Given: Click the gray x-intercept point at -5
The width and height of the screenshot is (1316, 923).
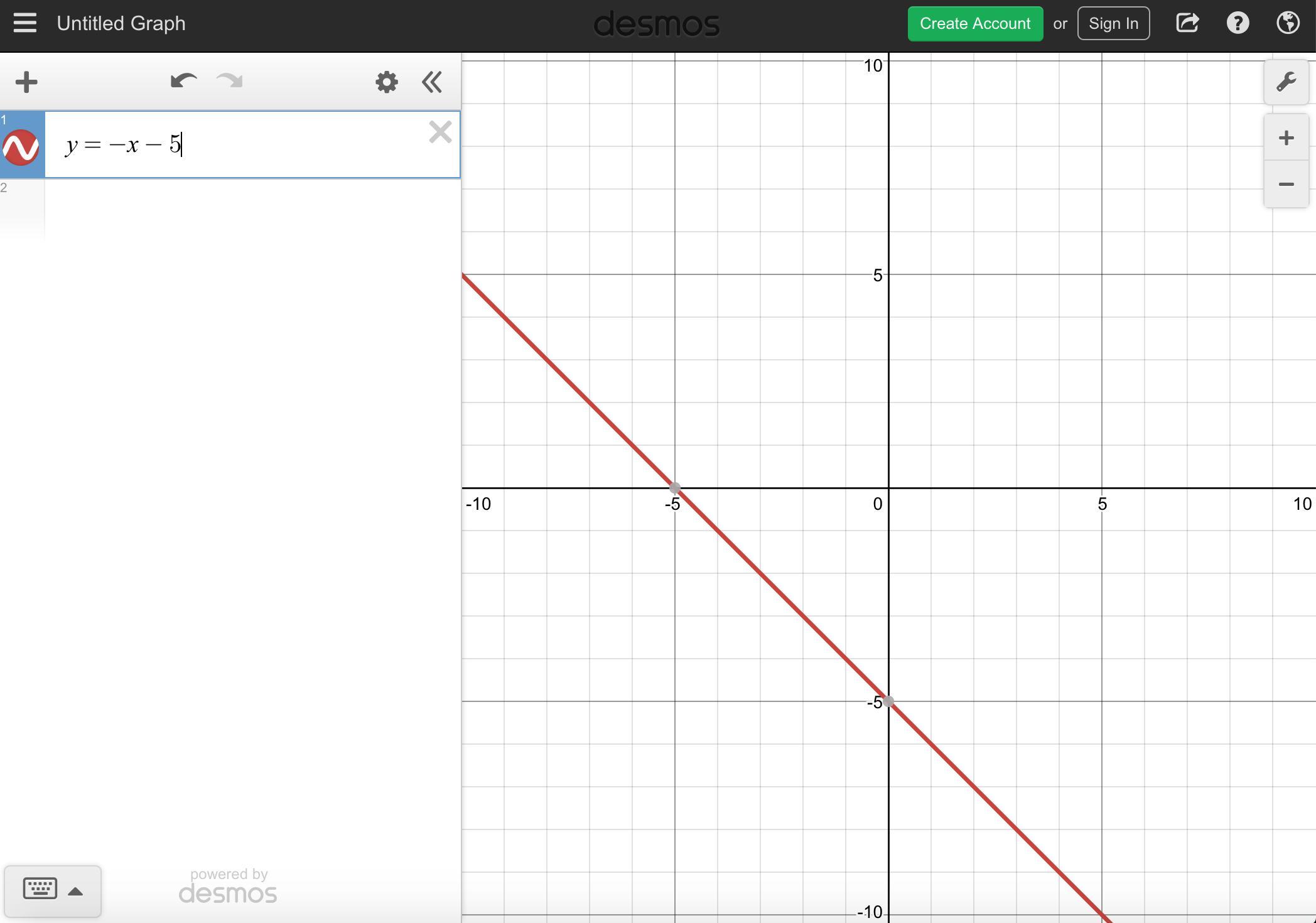Looking at the screenshot, I should point(675,488).
